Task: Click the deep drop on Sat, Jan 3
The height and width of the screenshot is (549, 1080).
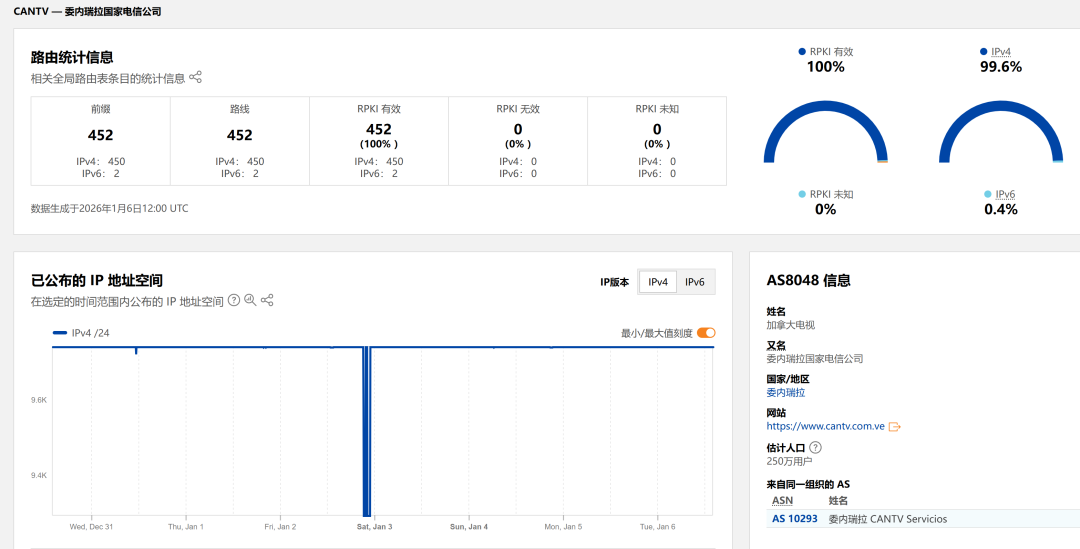Action: 366,430
